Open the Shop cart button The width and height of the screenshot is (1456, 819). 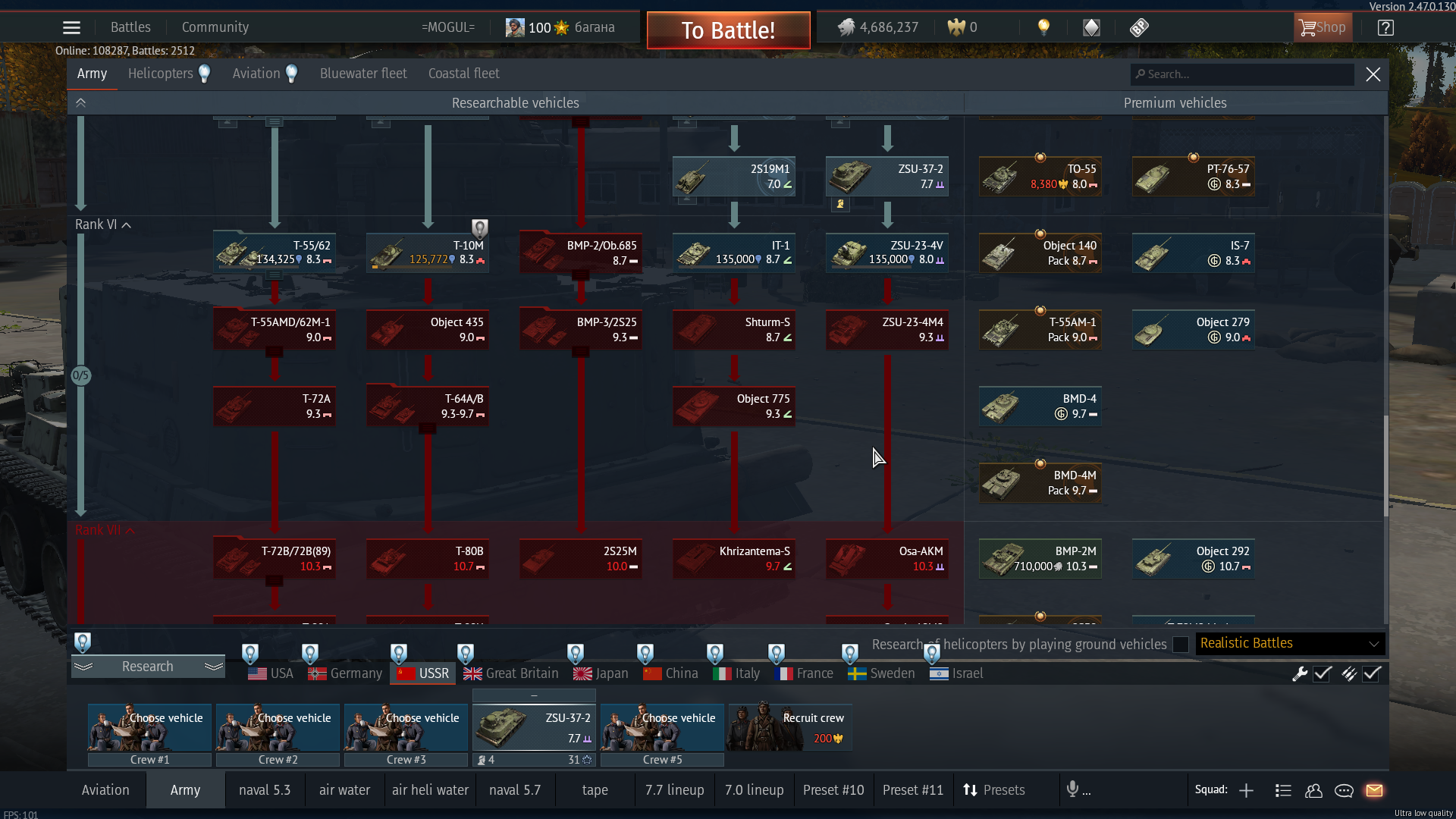[x=1323, y=28]
